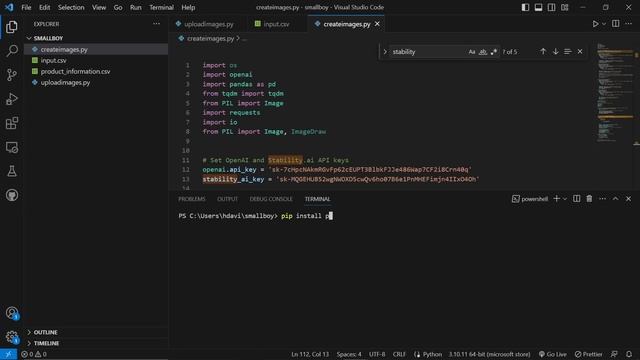Screen dimensions: 640x360
Task: Open the Terminal menu
Action: pyautogui.click(x=161, y=7)
